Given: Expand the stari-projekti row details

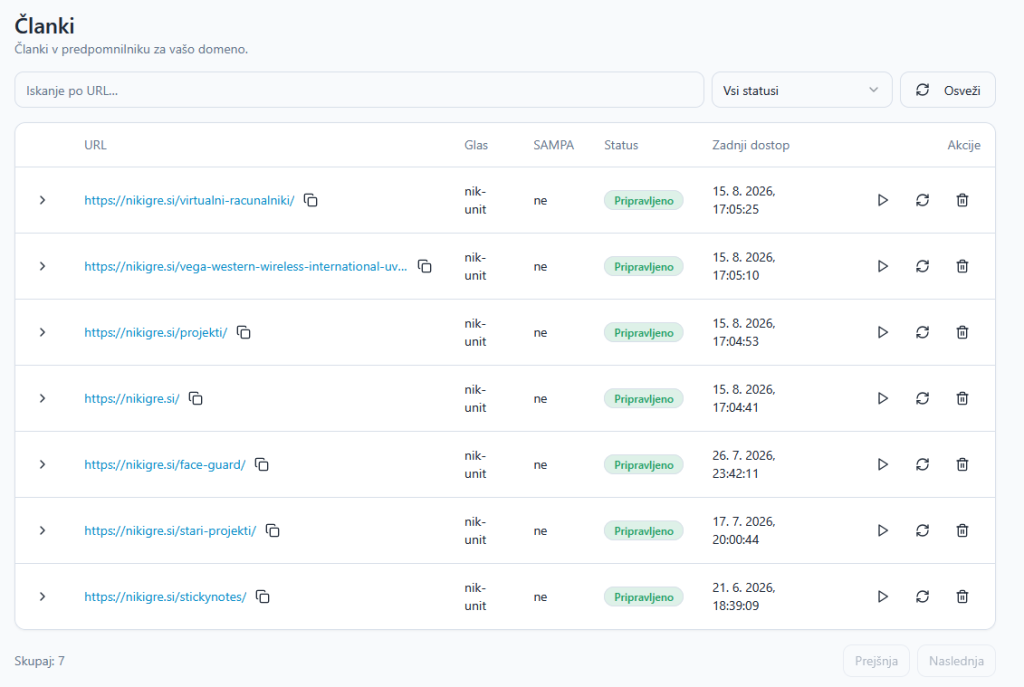Looking at the screenshot, I should (x=42, y=530).
